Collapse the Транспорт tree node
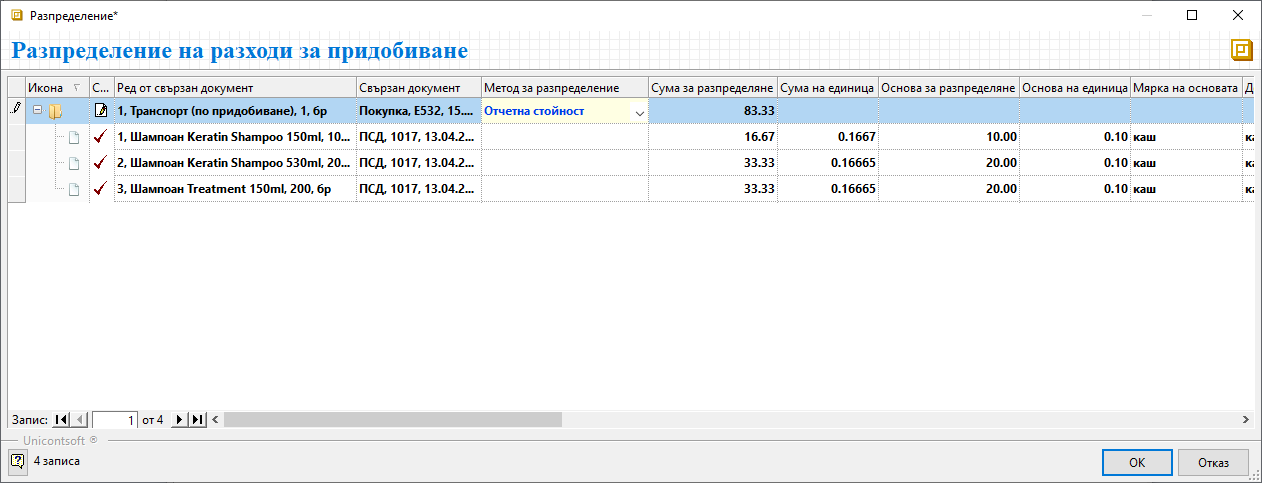This screenshot has height=483, width=1262. [x=37, y=111]
